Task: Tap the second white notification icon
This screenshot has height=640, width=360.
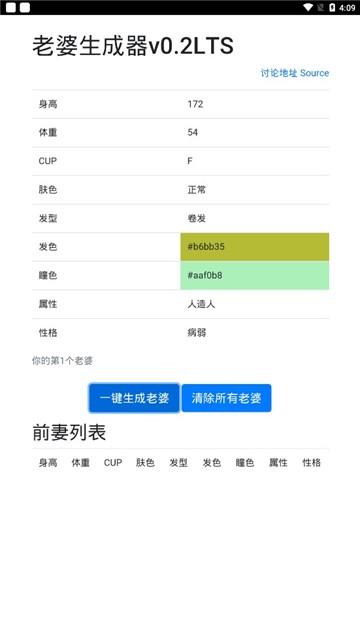Action: point(25,7)
